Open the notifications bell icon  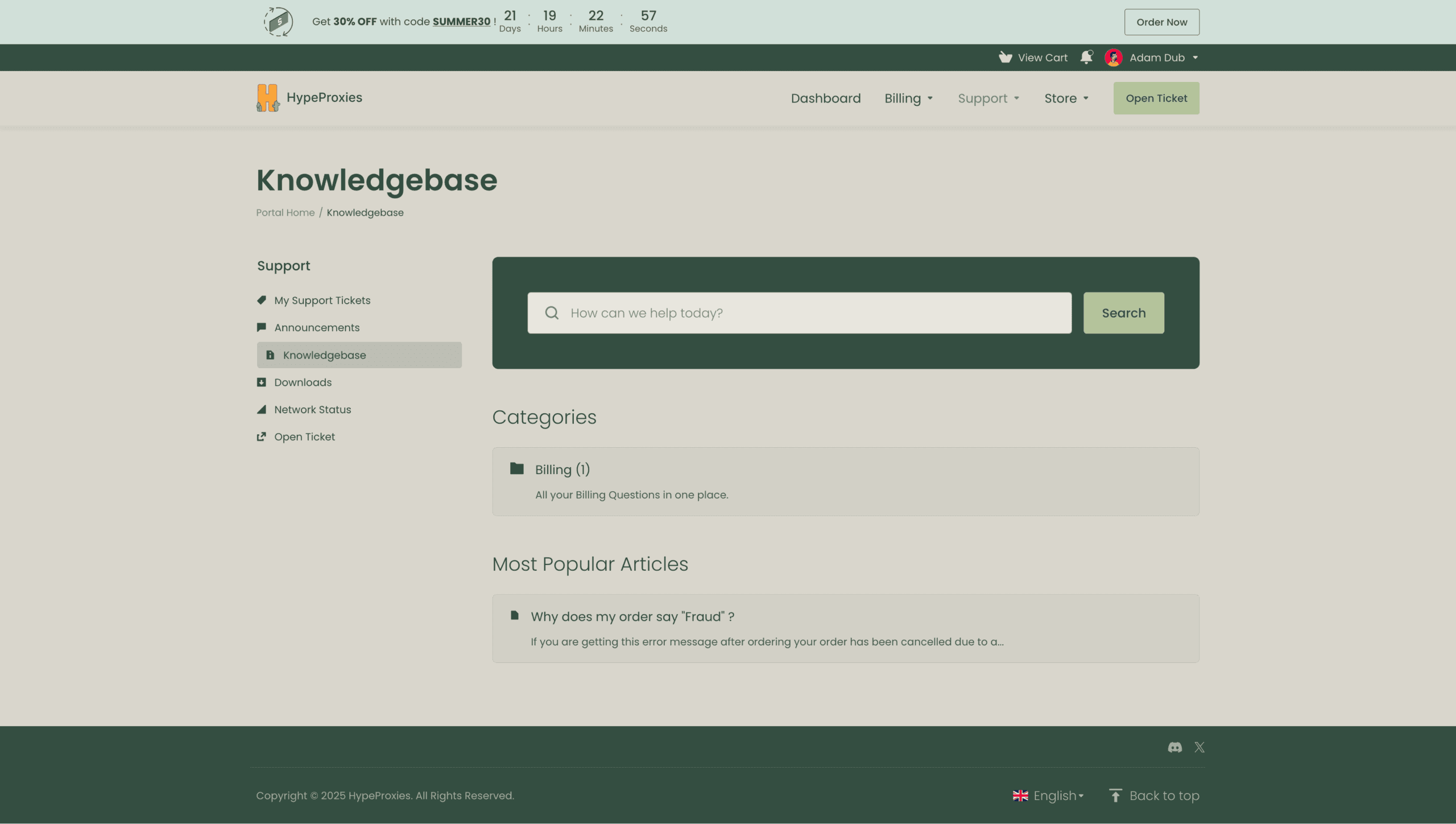(1086, 57)
